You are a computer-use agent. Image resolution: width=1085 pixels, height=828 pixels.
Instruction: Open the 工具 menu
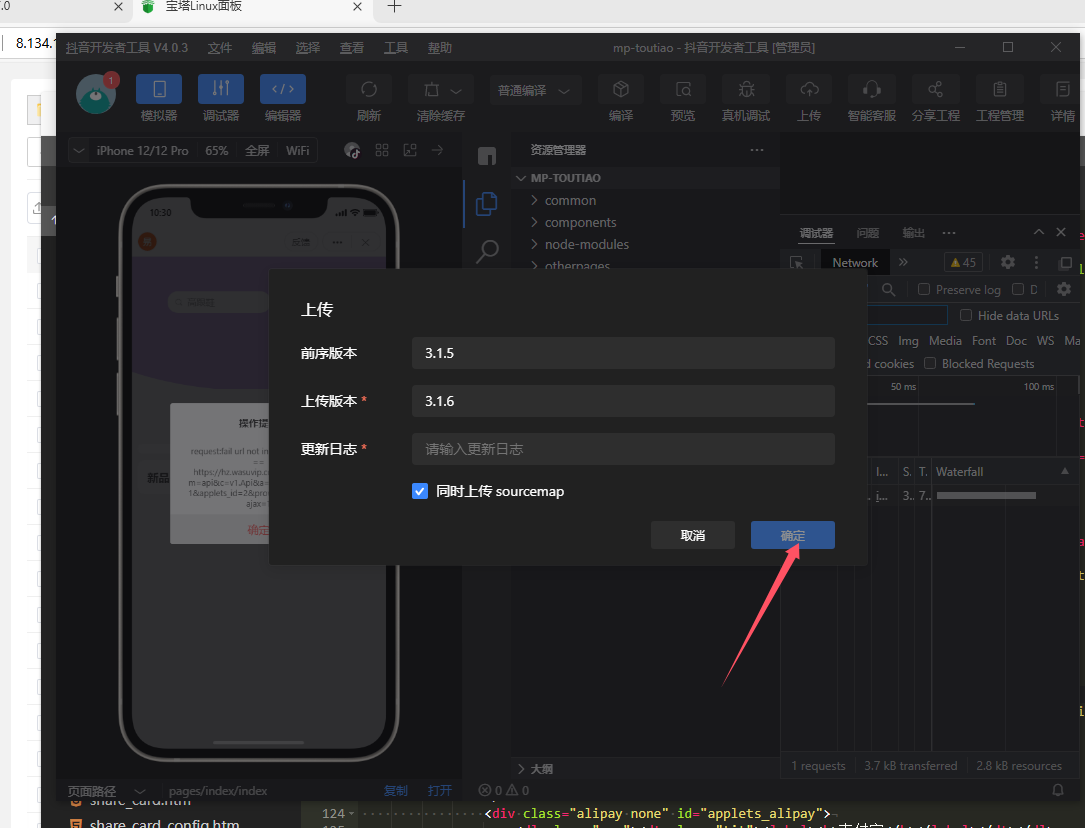coord(396,48)
